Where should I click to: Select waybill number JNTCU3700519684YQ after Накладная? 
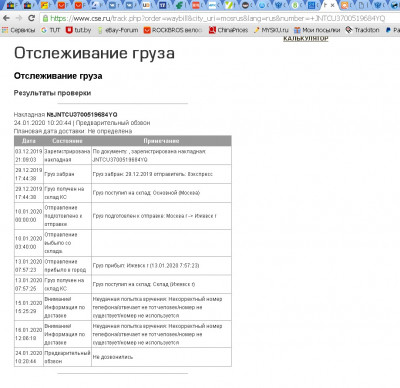point(82,115)
